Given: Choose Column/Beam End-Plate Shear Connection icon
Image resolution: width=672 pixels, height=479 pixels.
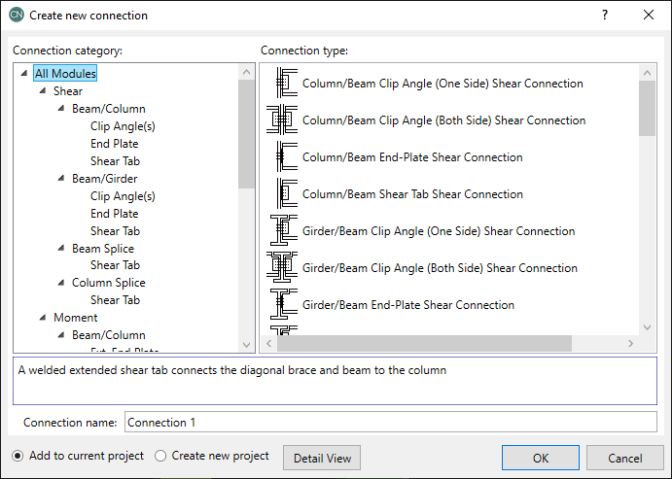Looking at the screenshot, I should [x=283, y=157].
